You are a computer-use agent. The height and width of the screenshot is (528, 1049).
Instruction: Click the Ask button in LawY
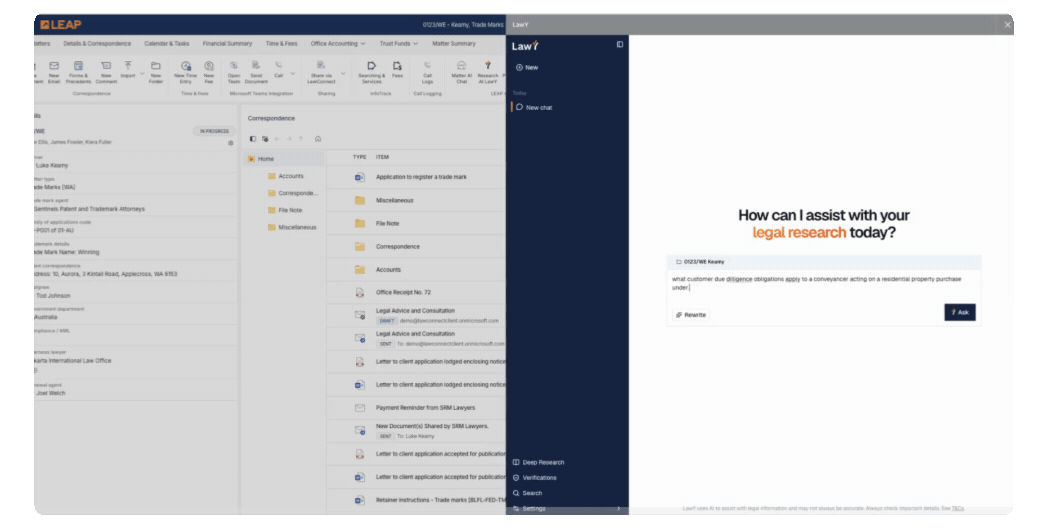960,313
